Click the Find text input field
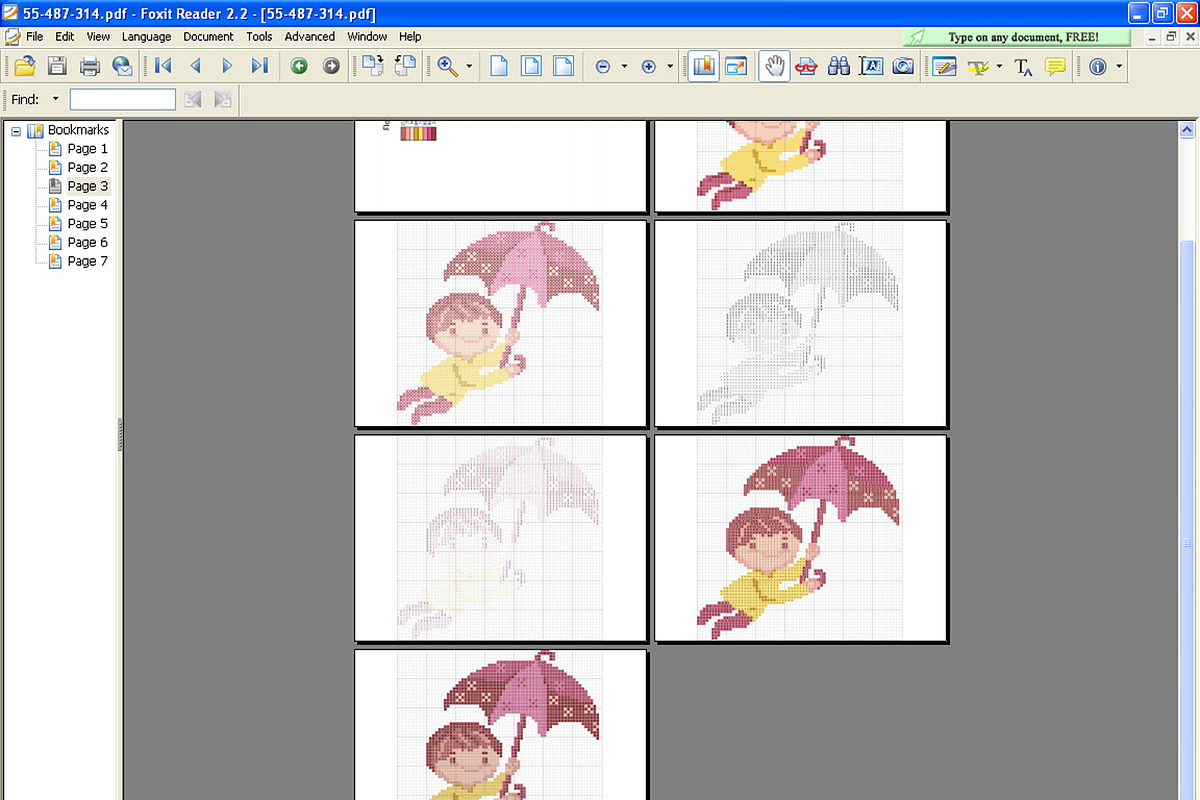The width and height of the screenshot is (1200, 800). (x=123, y=99)
